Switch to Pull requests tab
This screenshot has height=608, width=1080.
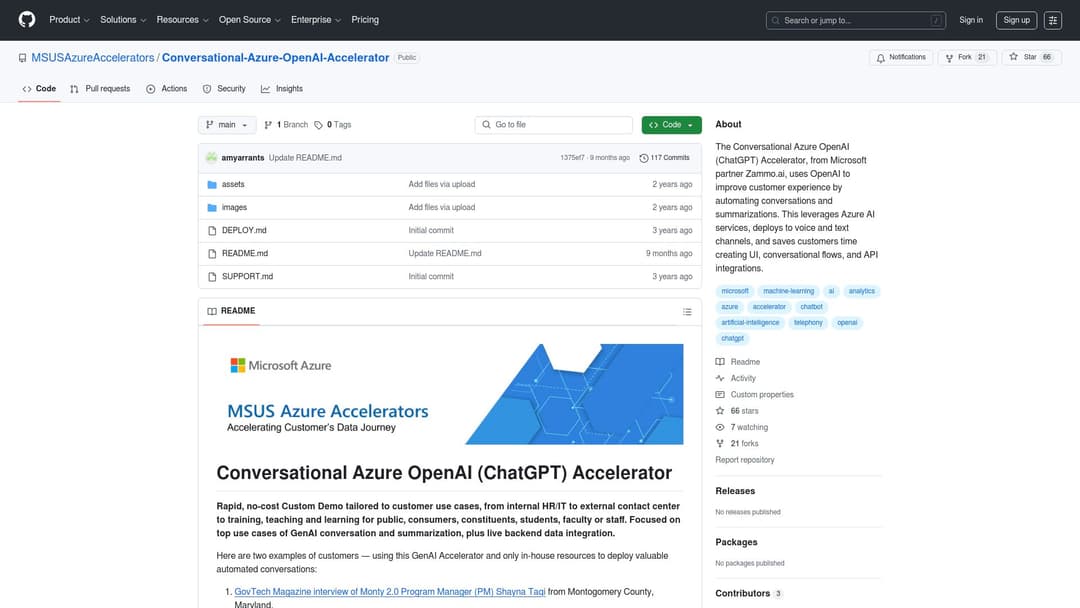click(x=100, y=89)
